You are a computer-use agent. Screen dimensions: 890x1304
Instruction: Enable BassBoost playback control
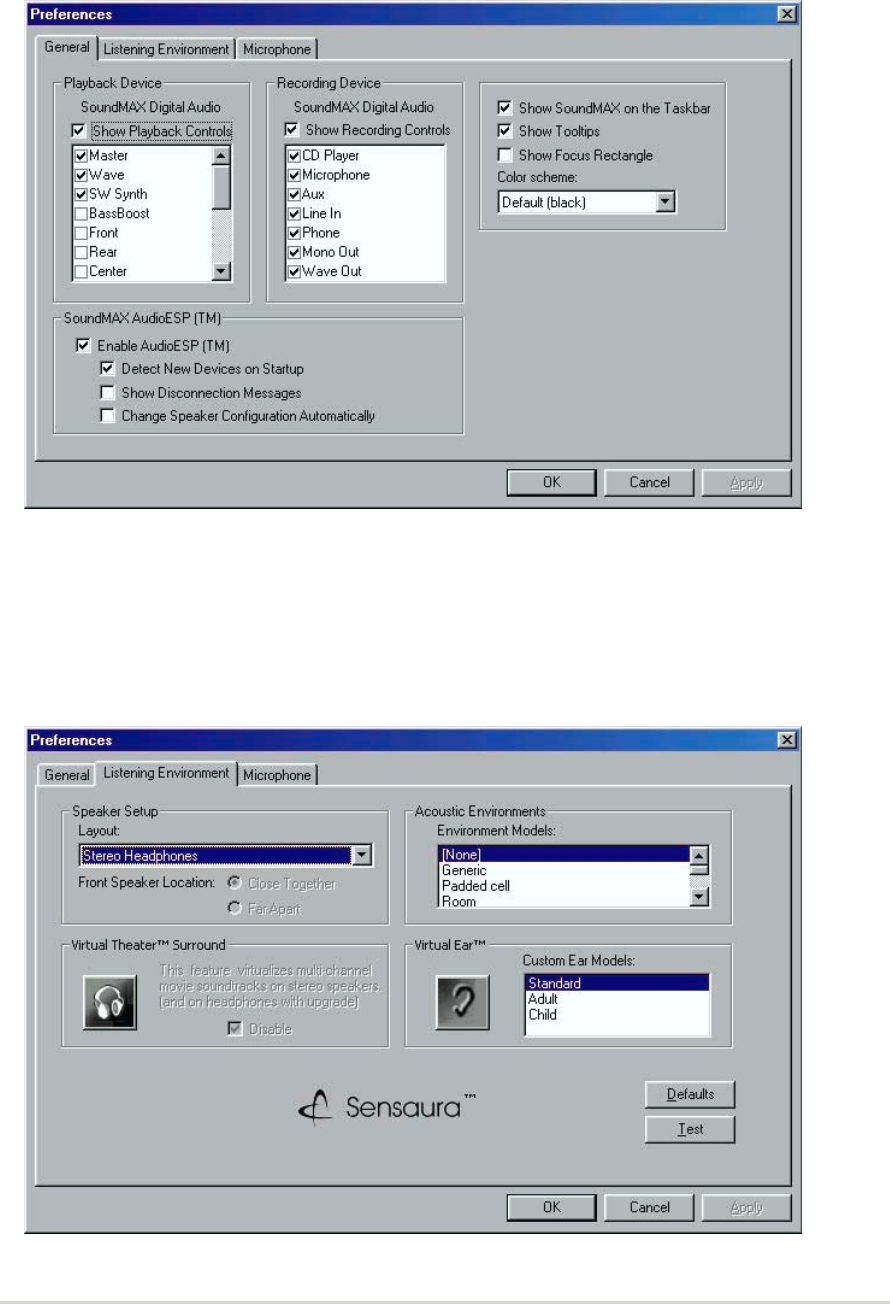(x=79, y=213)
